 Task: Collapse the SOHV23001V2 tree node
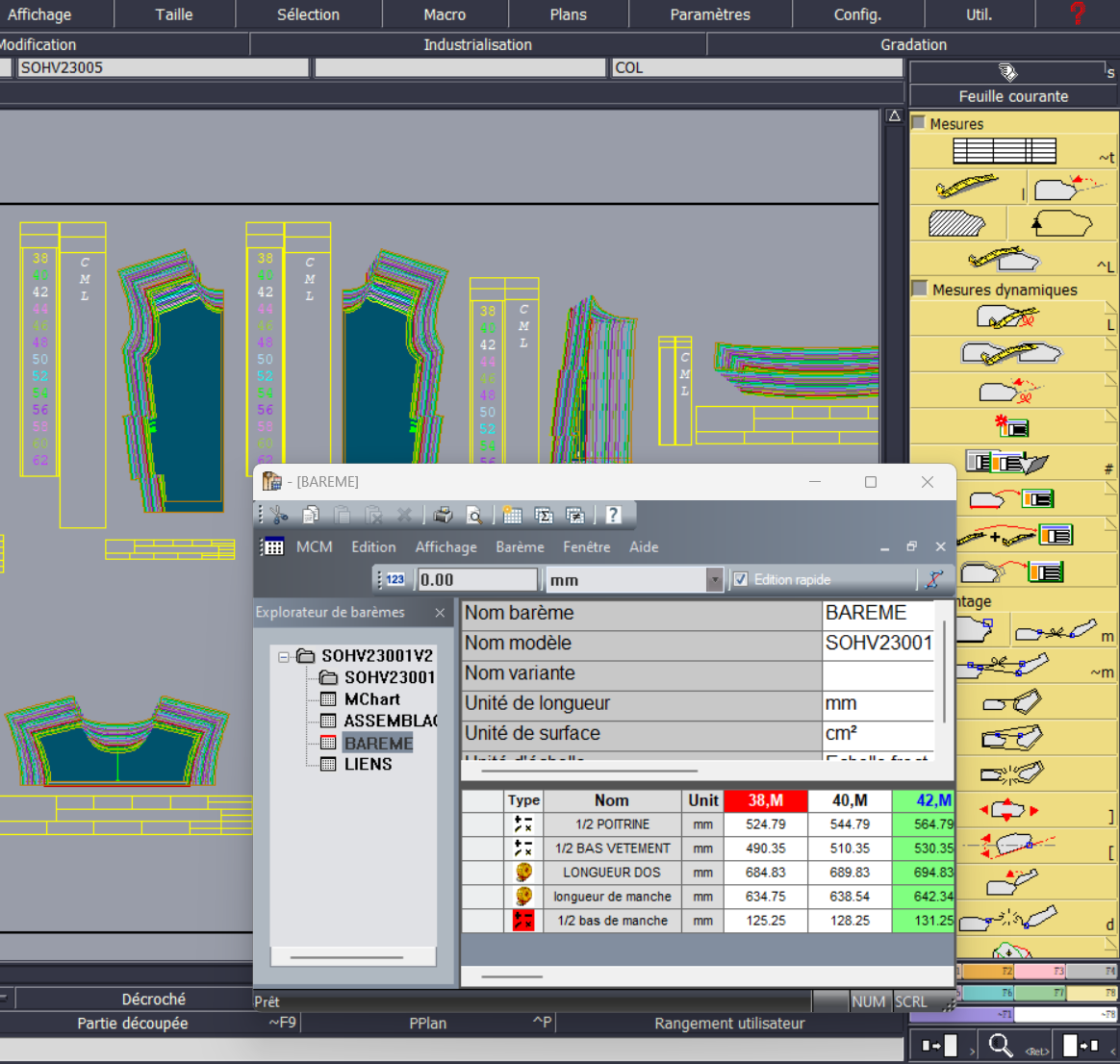[x=284, y=656]
